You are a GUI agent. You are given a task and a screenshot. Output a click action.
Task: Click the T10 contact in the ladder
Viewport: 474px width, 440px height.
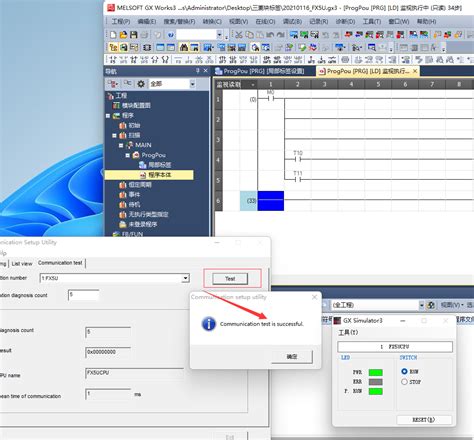(x=298, y=159)
